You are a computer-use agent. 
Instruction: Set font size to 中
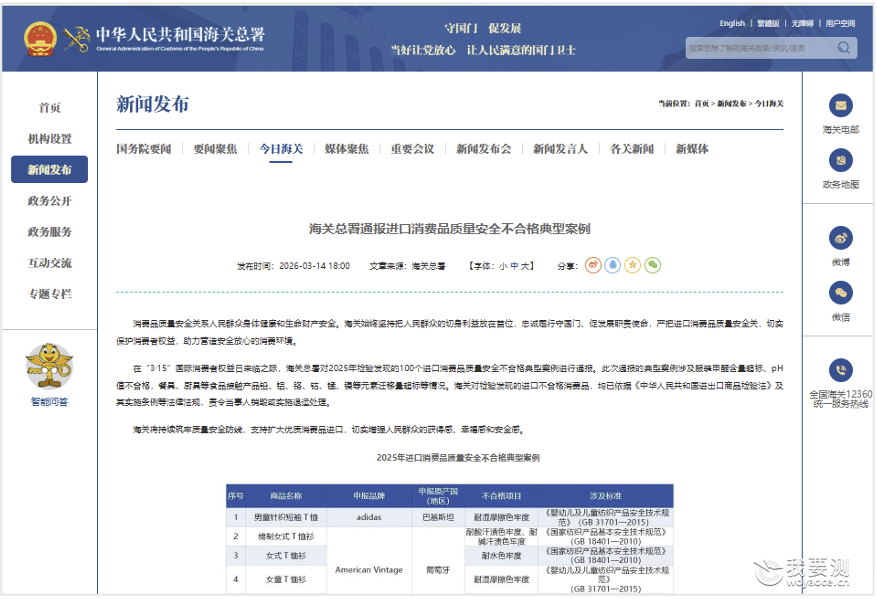pyautogui.click(x=514, y=266)
